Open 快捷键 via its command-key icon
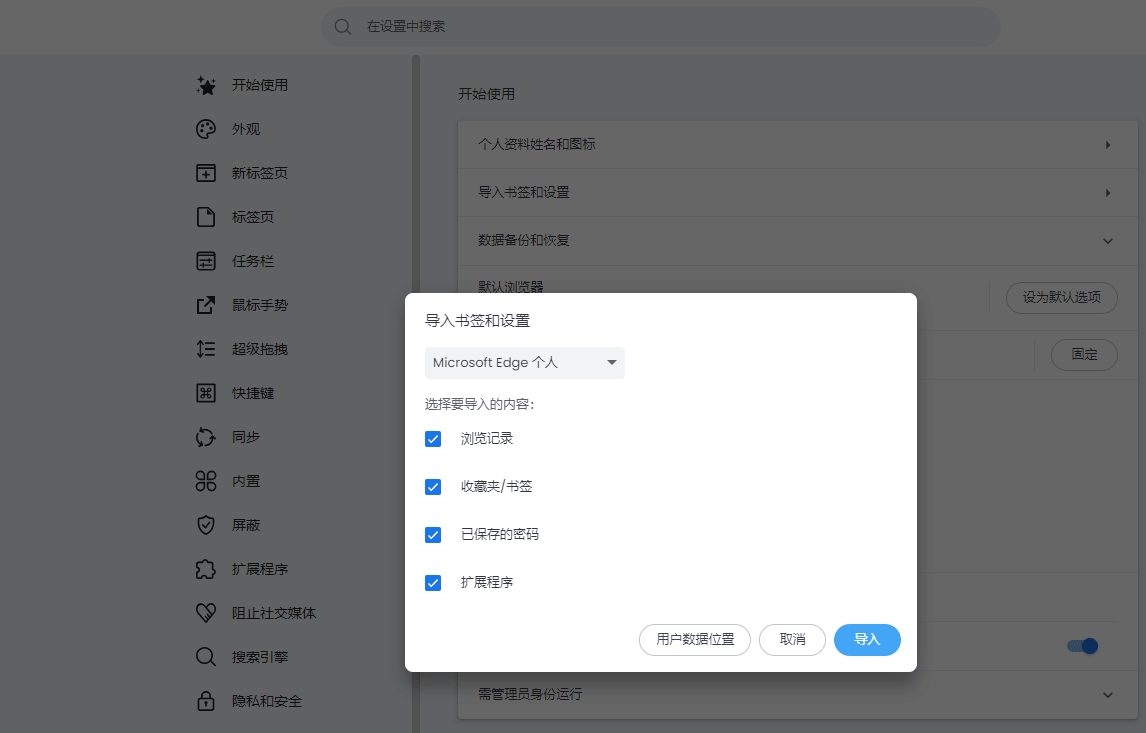The width and height of the screenshot is (1146, 733). pyautogui.click(x=206, y=394)
